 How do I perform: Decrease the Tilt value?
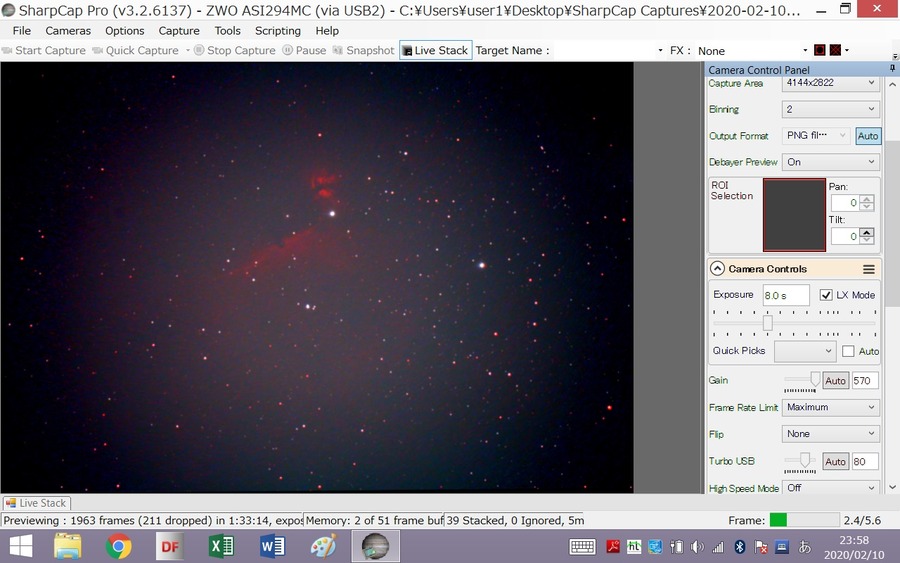click(867, 240)
